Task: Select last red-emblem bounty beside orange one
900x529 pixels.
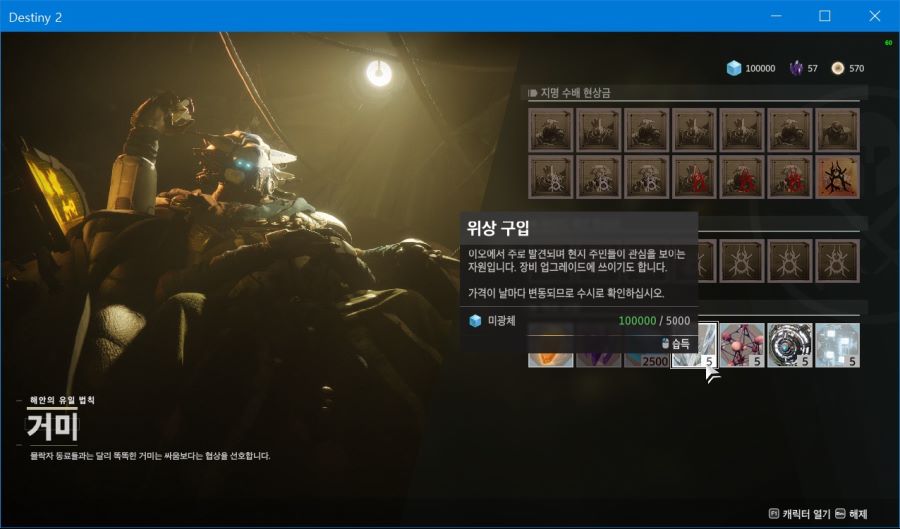Action: pyautogui.click(x=790, y=177)
